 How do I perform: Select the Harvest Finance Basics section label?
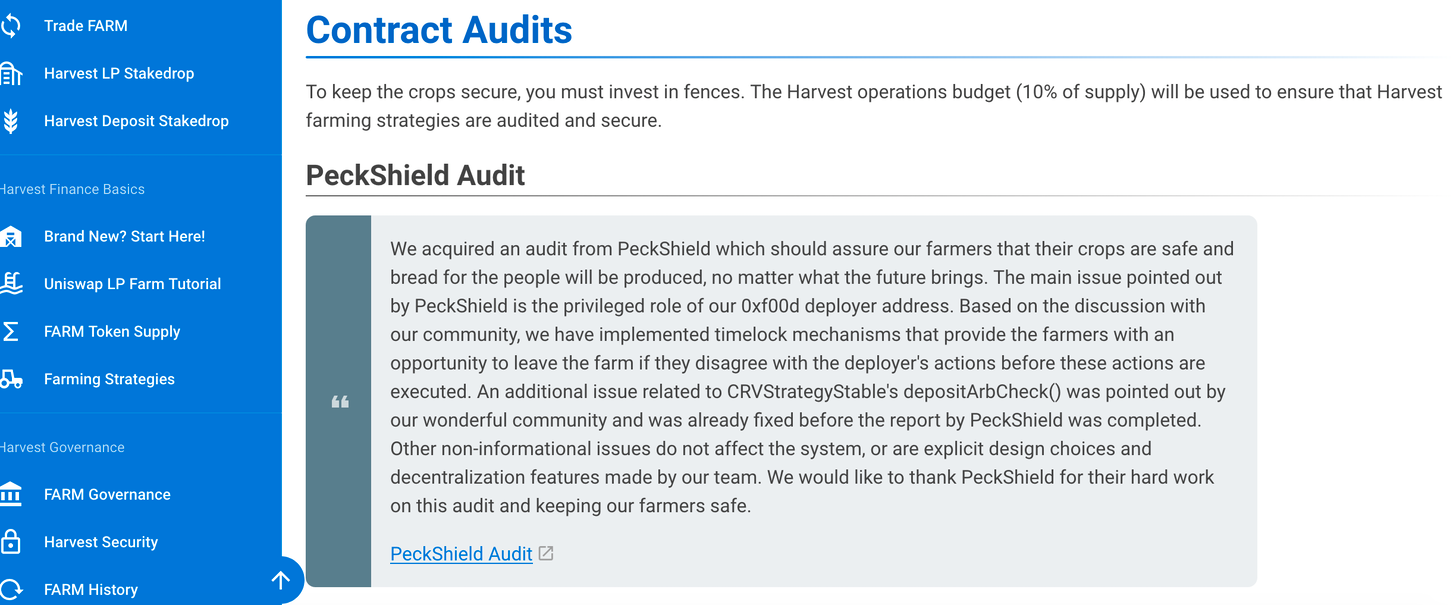click(72, 189)
